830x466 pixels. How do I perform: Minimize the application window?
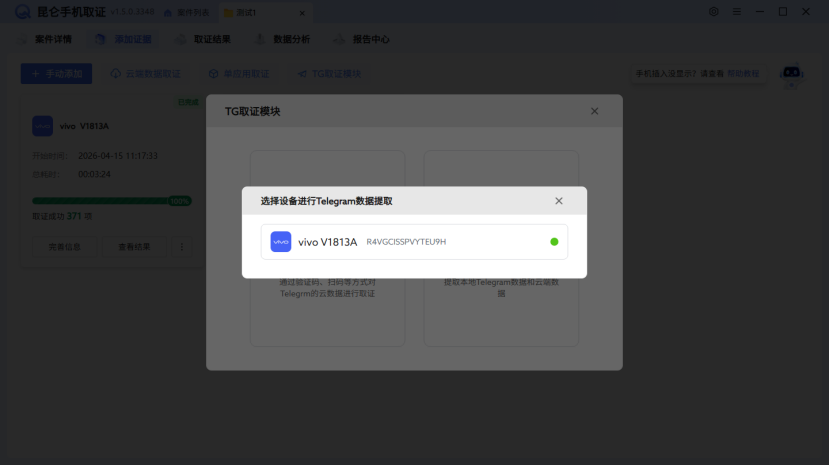coord(760,12)
